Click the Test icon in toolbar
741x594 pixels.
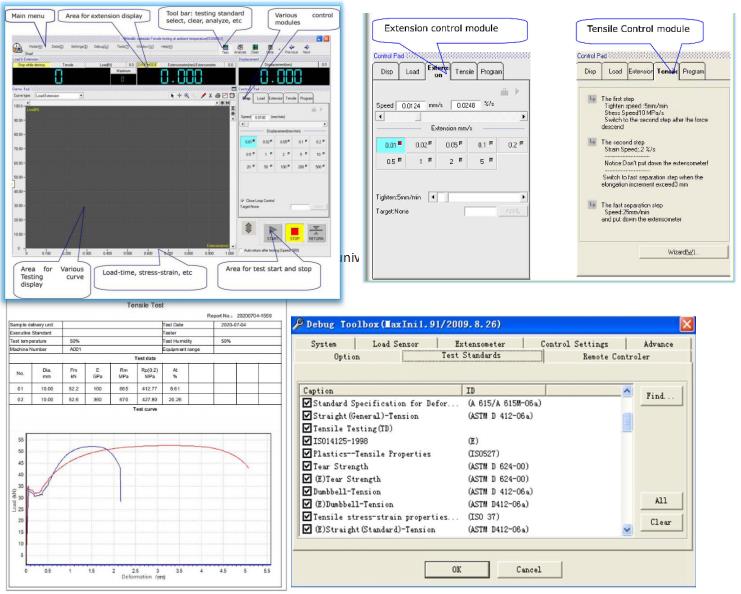226,45
